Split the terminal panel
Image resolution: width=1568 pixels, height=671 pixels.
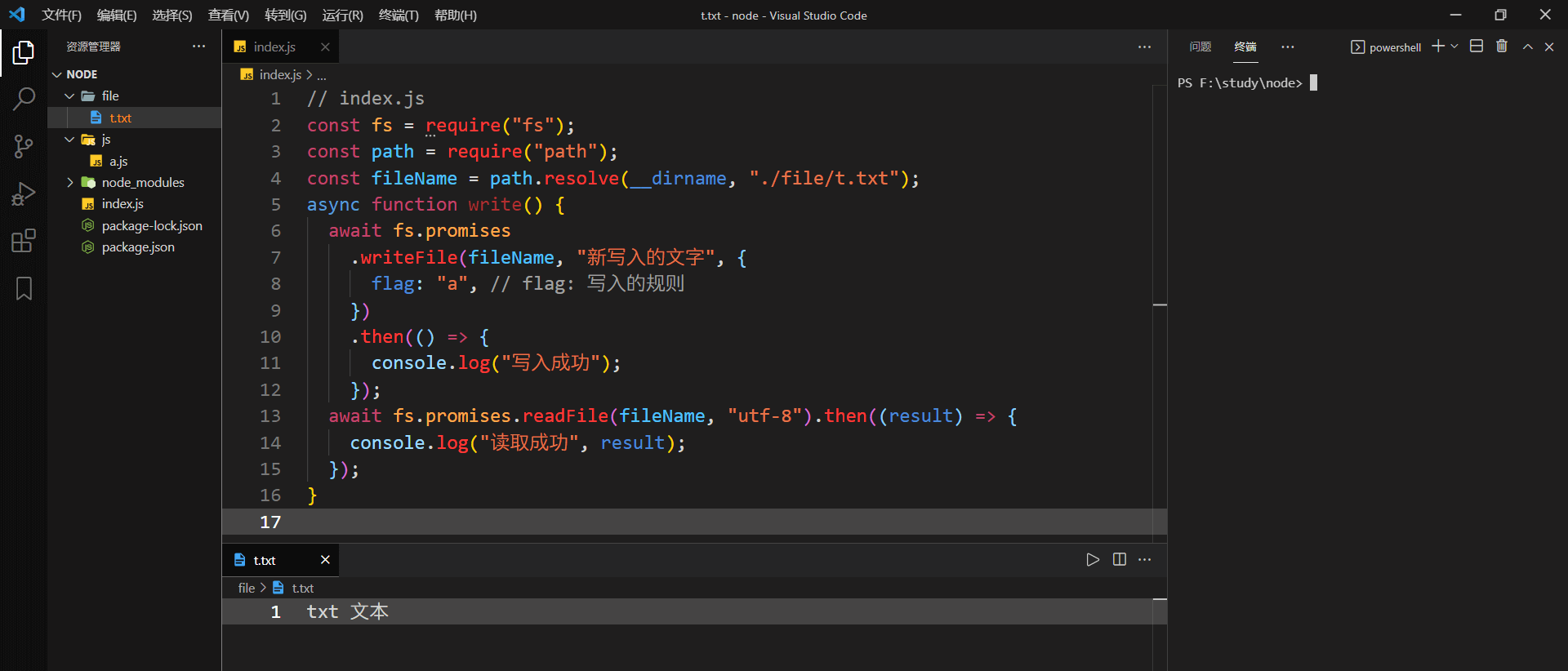tap(1477, 47)
